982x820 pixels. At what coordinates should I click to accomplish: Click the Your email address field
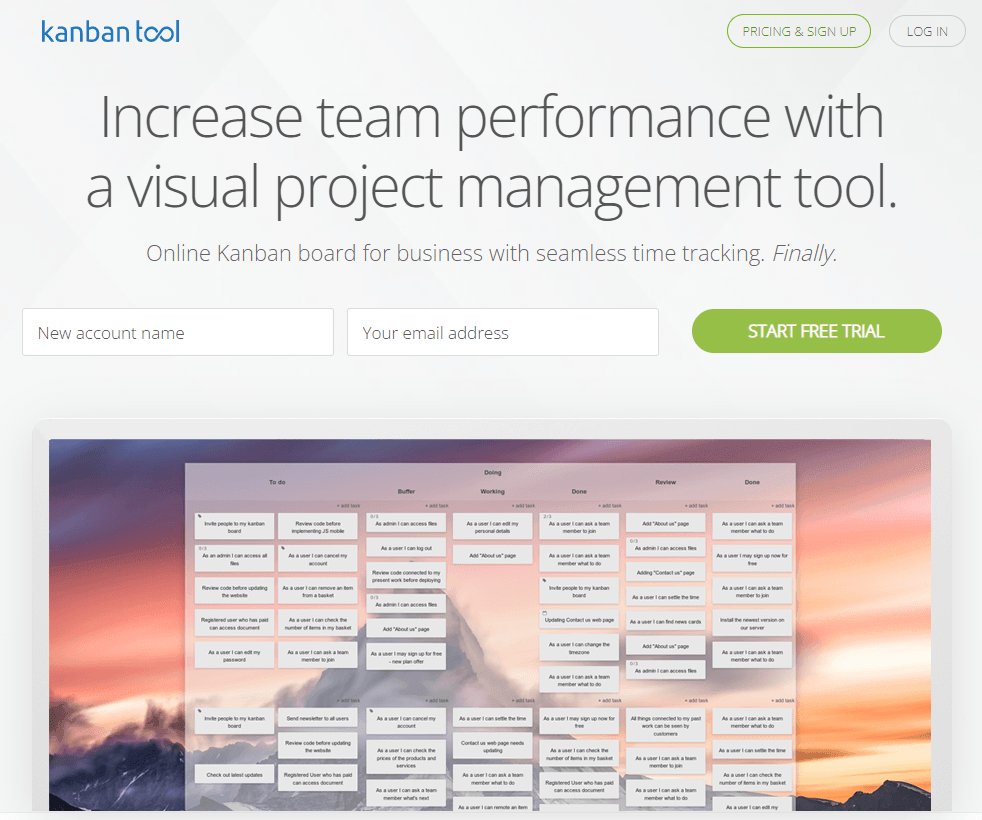point(502,333)
